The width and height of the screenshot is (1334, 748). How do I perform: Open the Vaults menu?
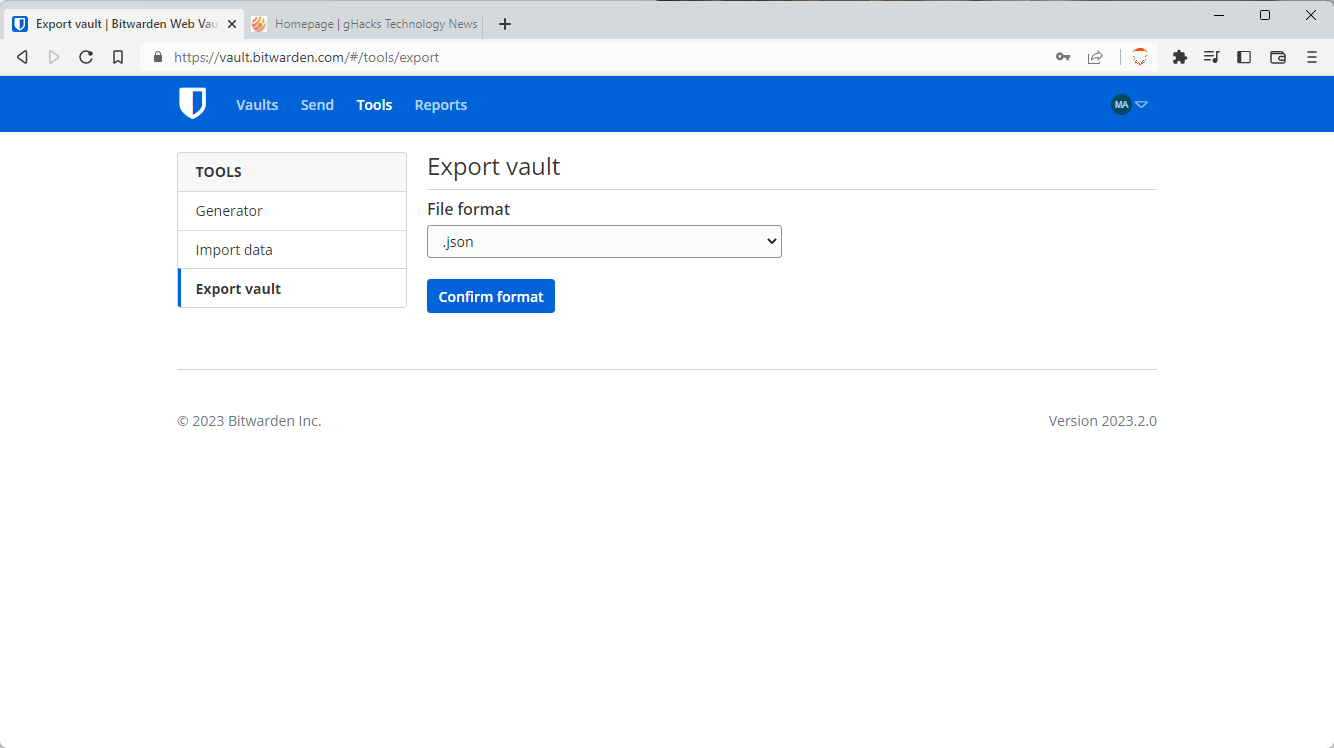tap(257, 104)
